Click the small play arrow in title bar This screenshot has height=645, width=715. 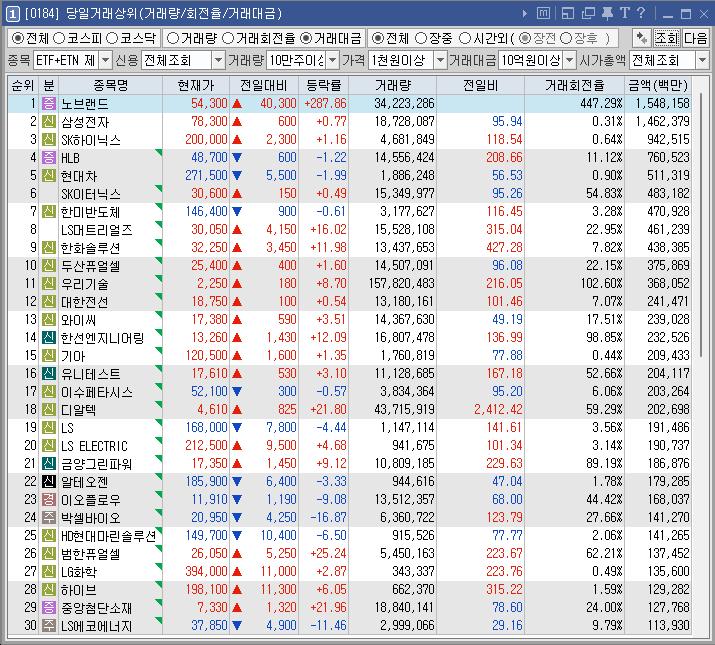pyautogui.click(x=525, y=14)
